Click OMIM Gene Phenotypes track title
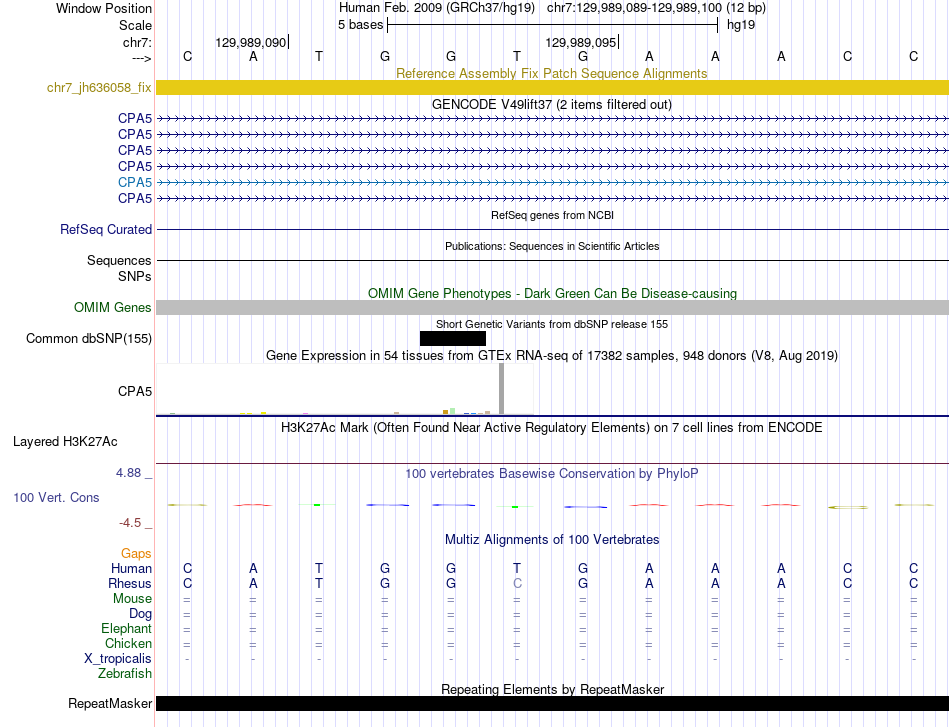This screenshot has width=950, height=727. 552,293
